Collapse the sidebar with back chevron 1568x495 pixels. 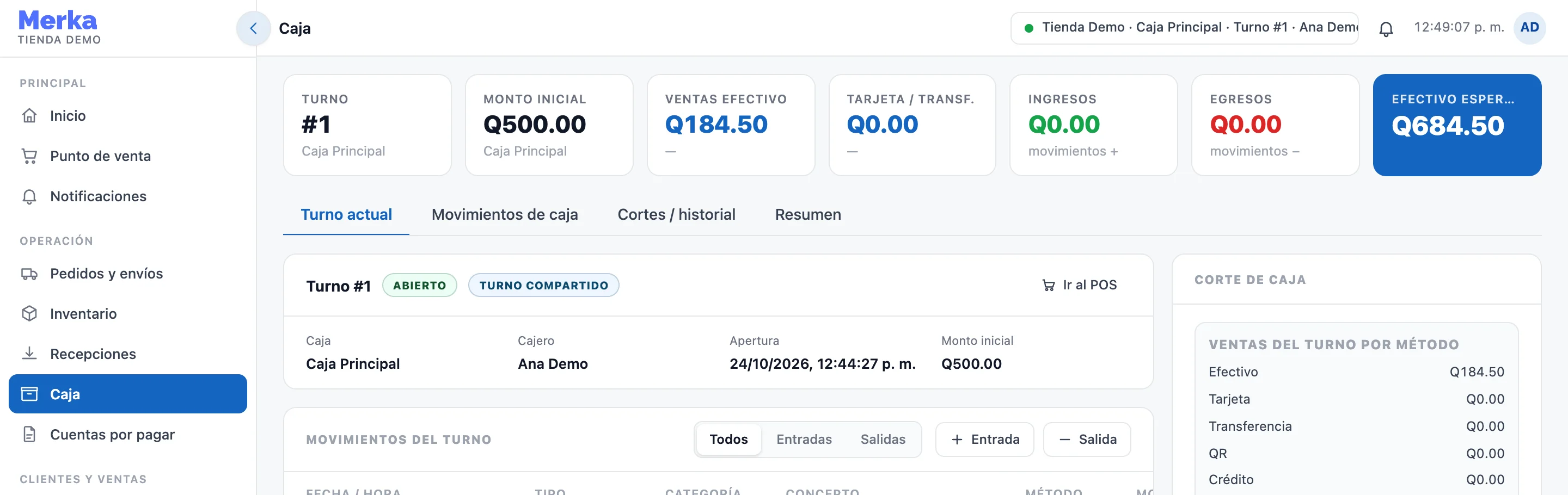(253, 28)
